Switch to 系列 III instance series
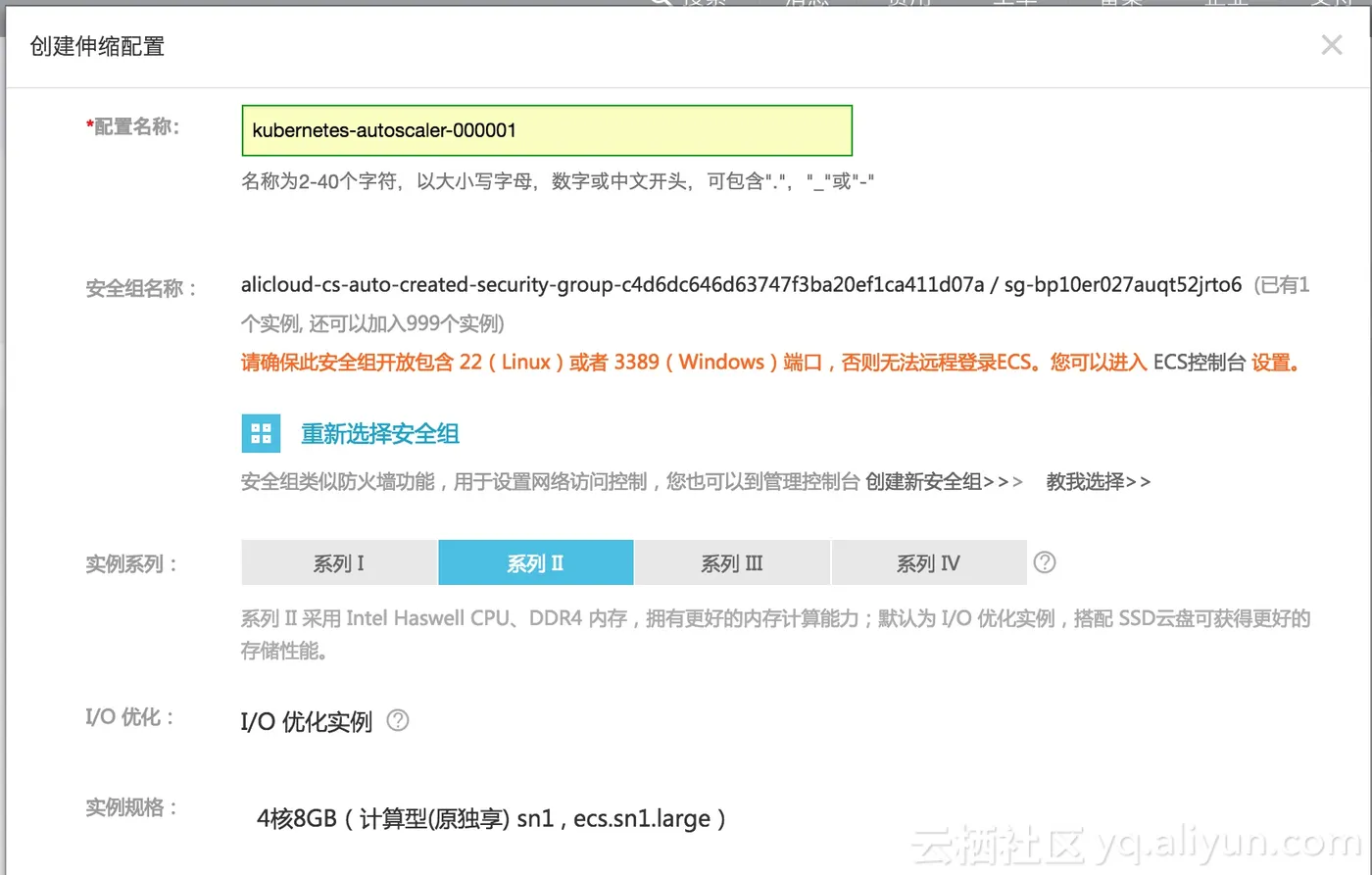 click(732, 563)
